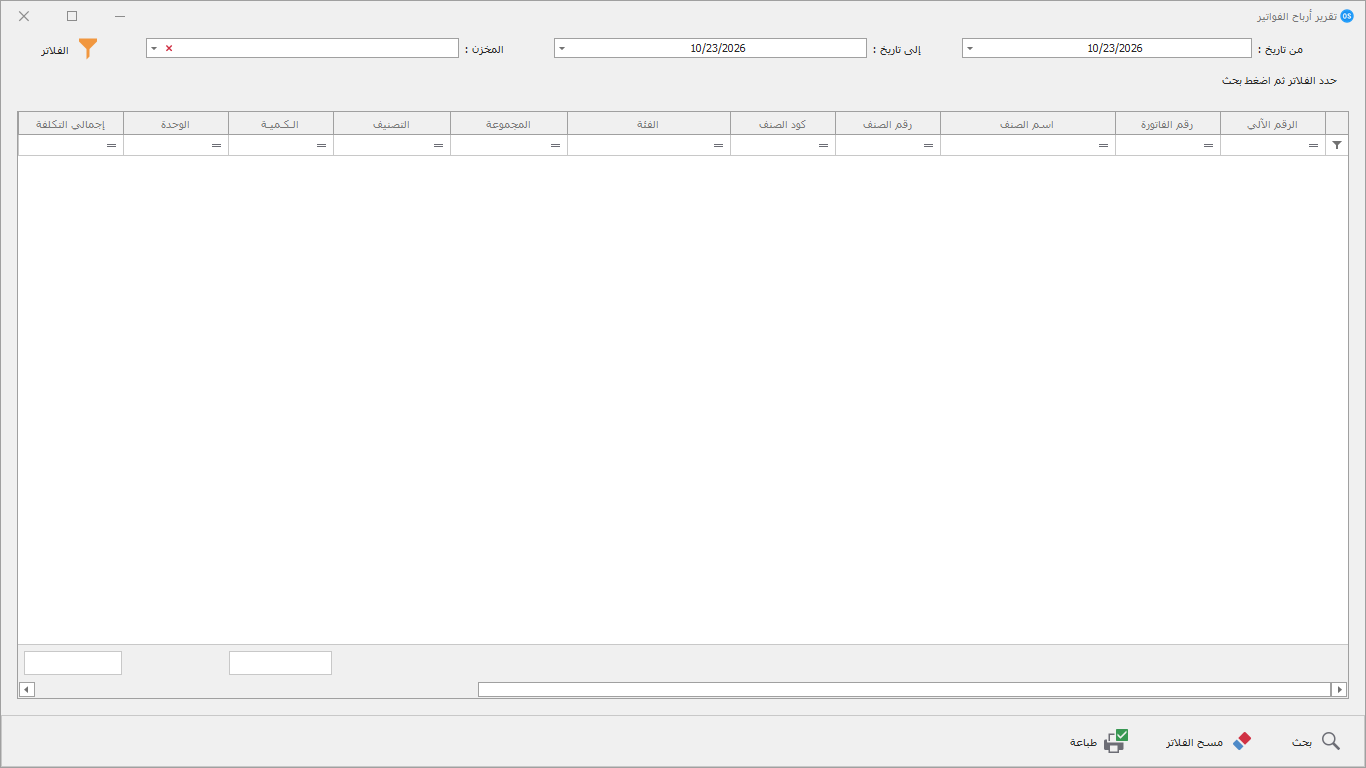Viewport: 1366px width, 768px height.
Task: Click the hint text حدد الفلاتر ثم اضغط بحث
Action: coord(1279,80)
